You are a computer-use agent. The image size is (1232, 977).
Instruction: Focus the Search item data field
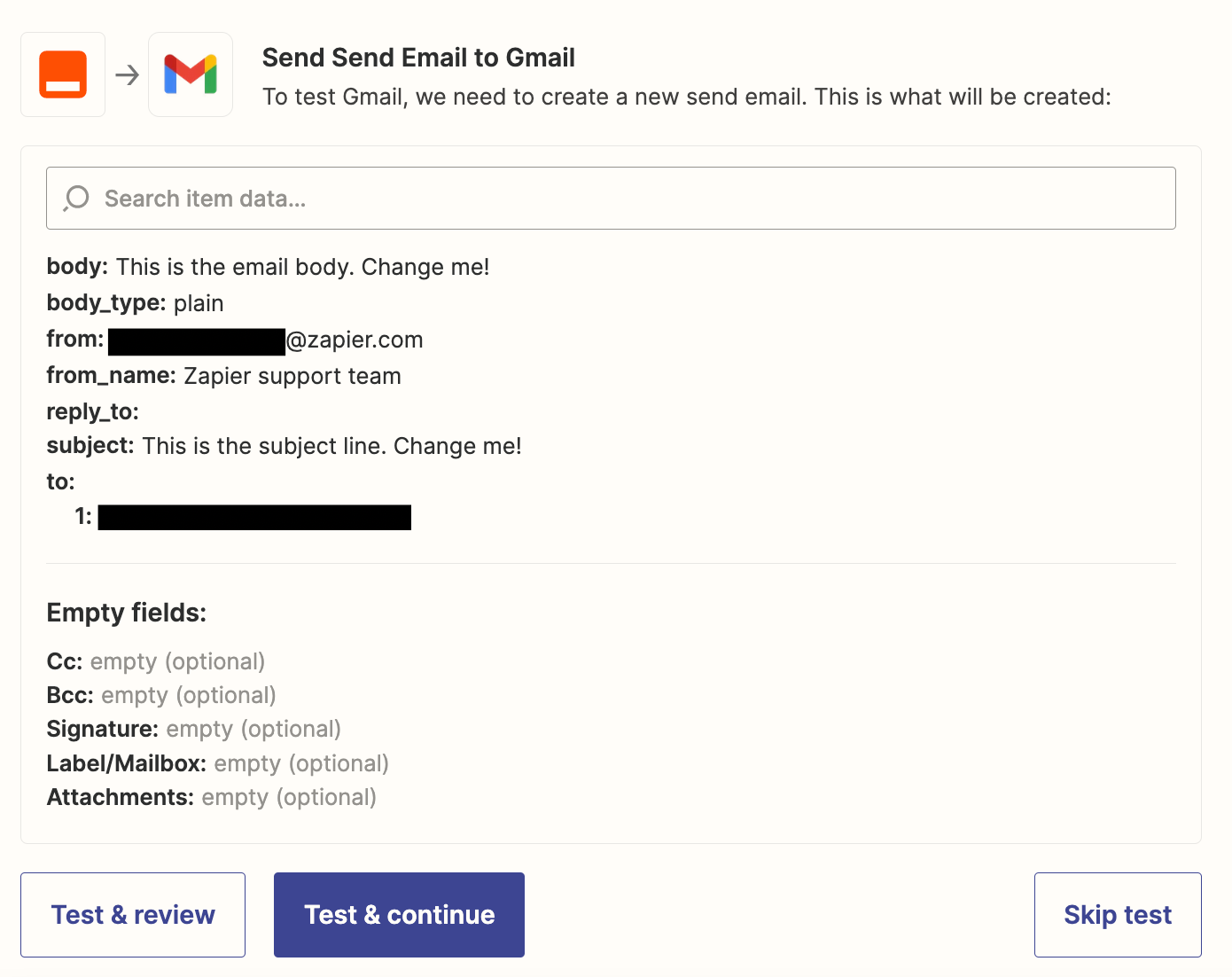click(x=620, y=199)
